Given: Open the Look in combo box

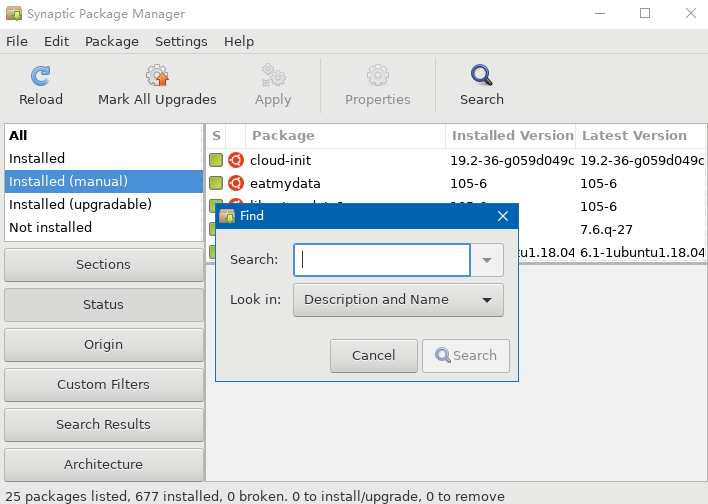Looking at the screenshot, I should coord(398,300).
